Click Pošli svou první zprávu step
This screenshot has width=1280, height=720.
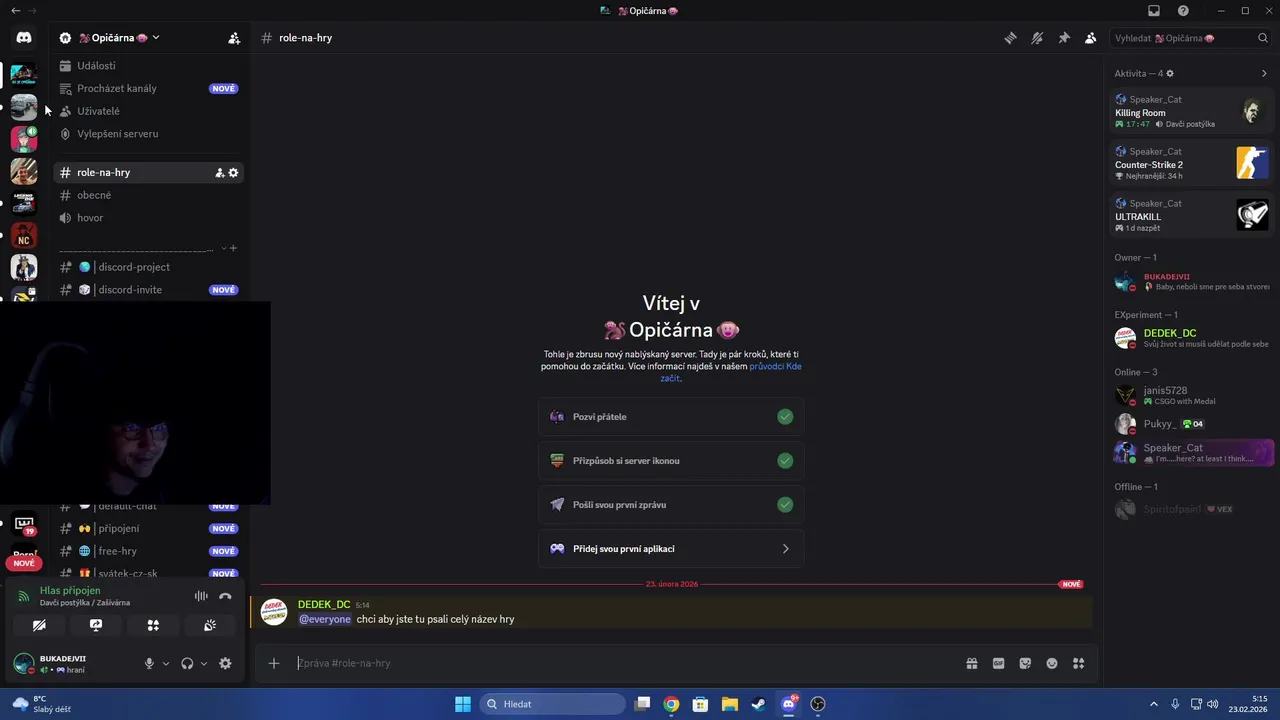670,505
